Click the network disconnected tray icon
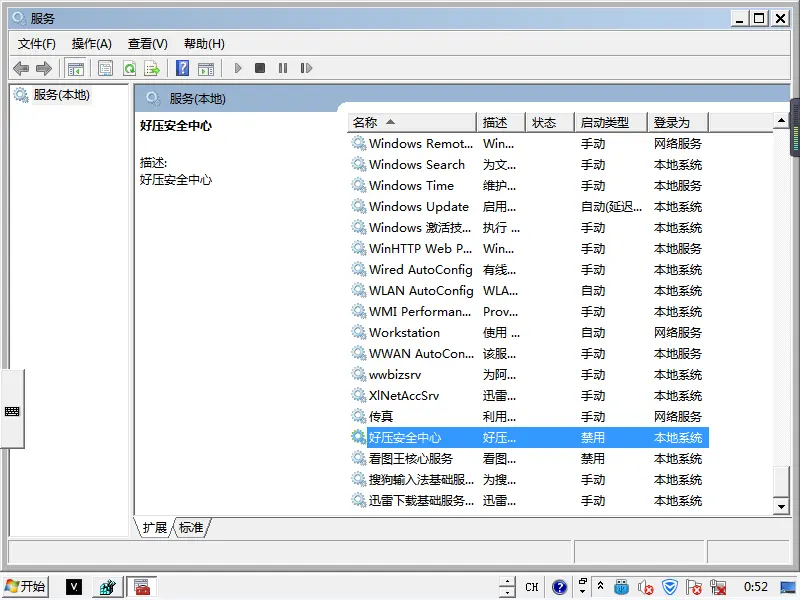Viewport: 800px width, 600px height. click(718, 587)
